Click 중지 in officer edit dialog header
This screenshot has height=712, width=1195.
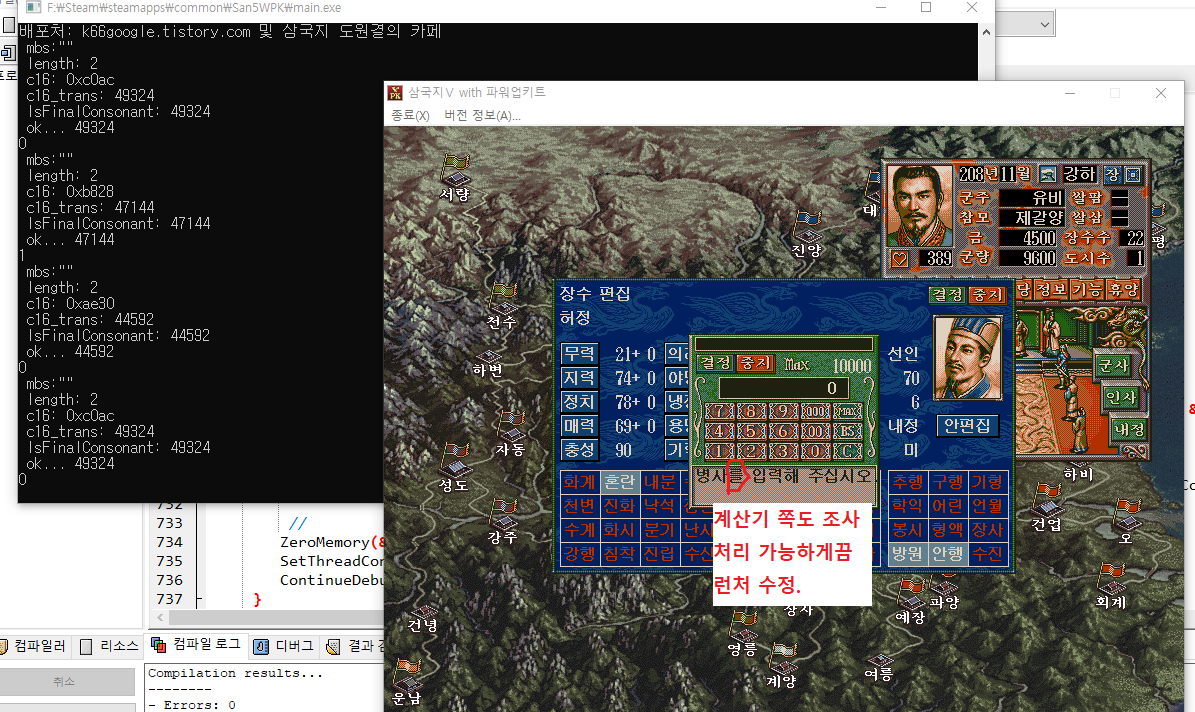click(x=987, y=295)
